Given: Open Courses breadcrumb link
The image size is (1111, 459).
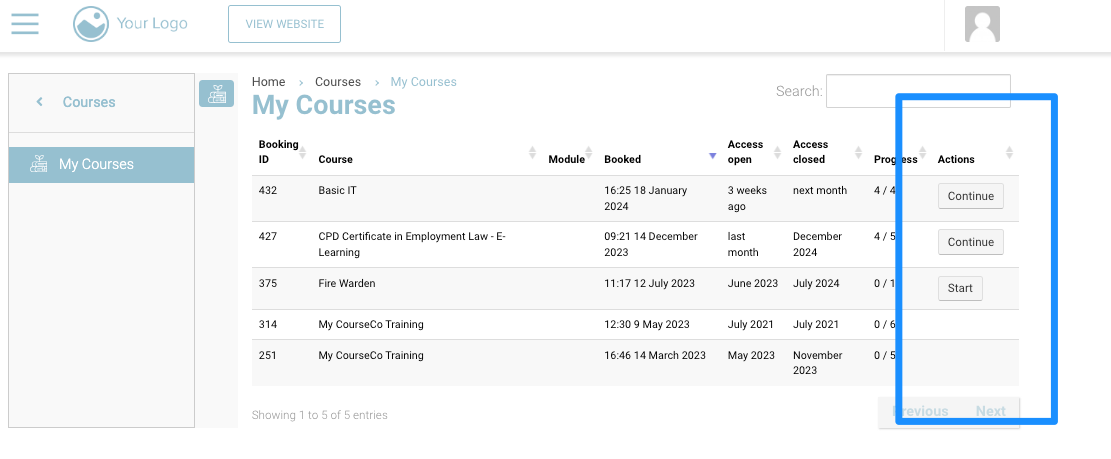Looking at the screenshot, I should [338, 82].
